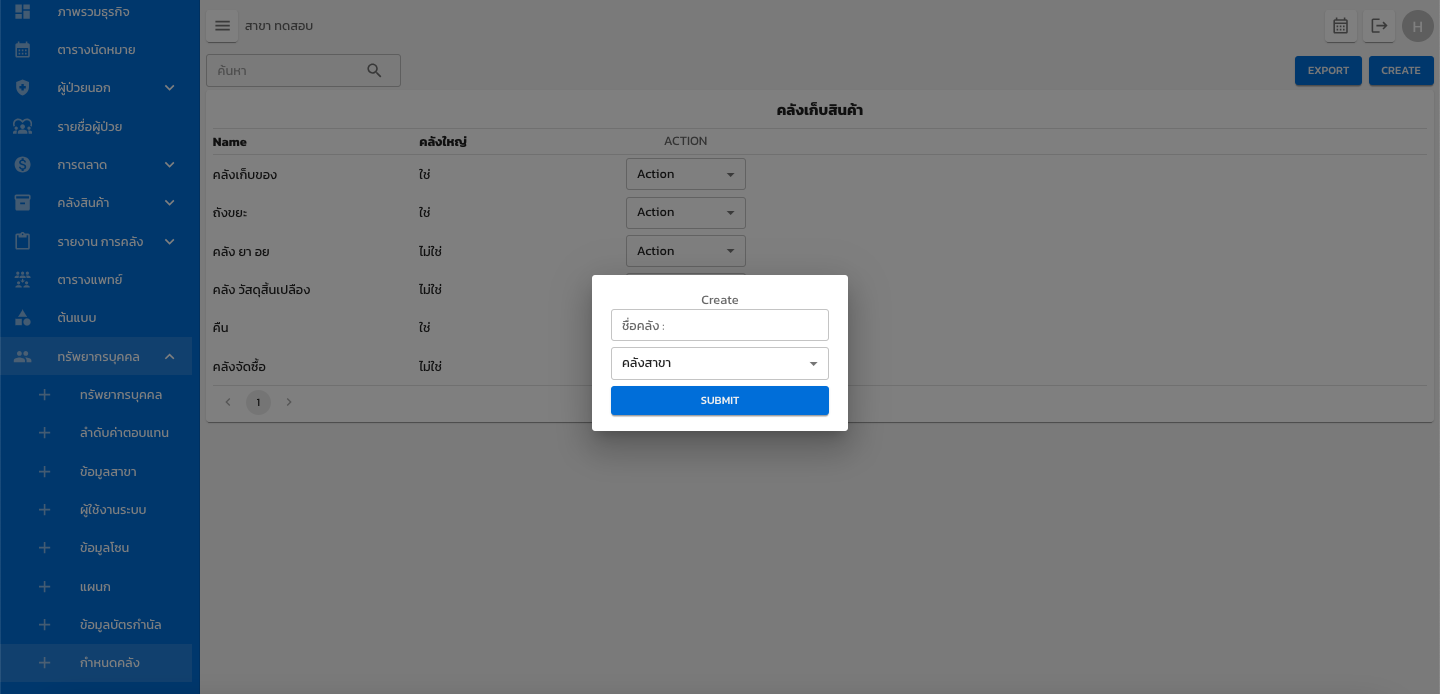Open the user avatar H
Image resolution: width=1440 pixels, height=694 pixels.
click(x=1417, y=26)
